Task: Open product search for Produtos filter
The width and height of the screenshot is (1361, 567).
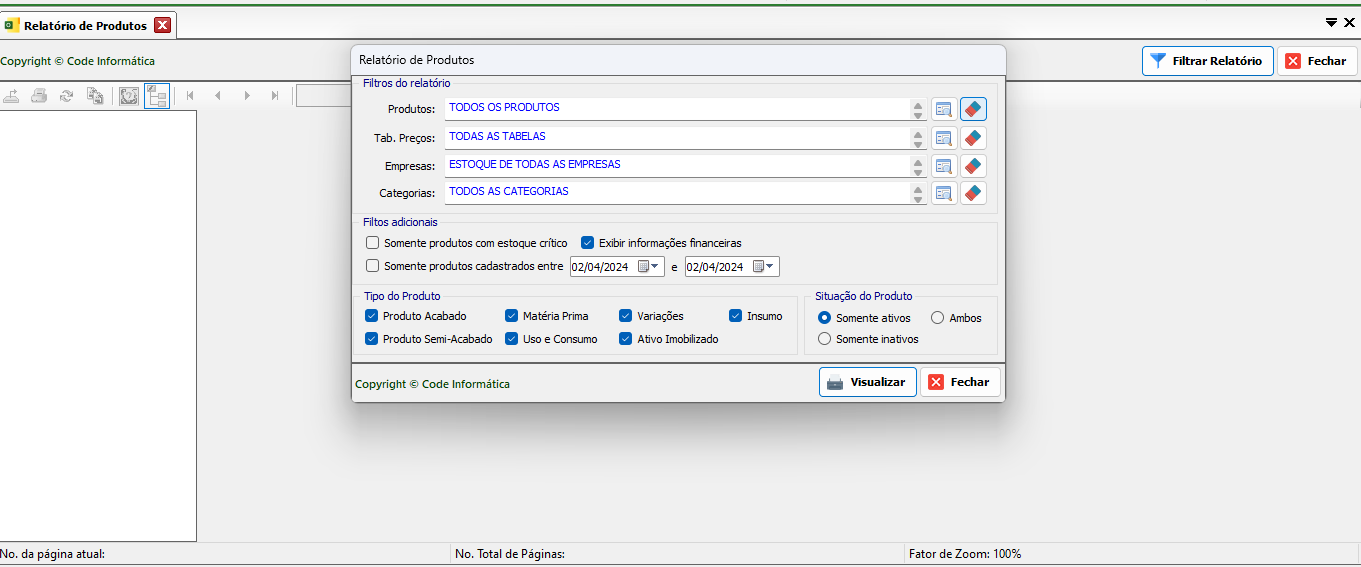Action: point(944,109)
